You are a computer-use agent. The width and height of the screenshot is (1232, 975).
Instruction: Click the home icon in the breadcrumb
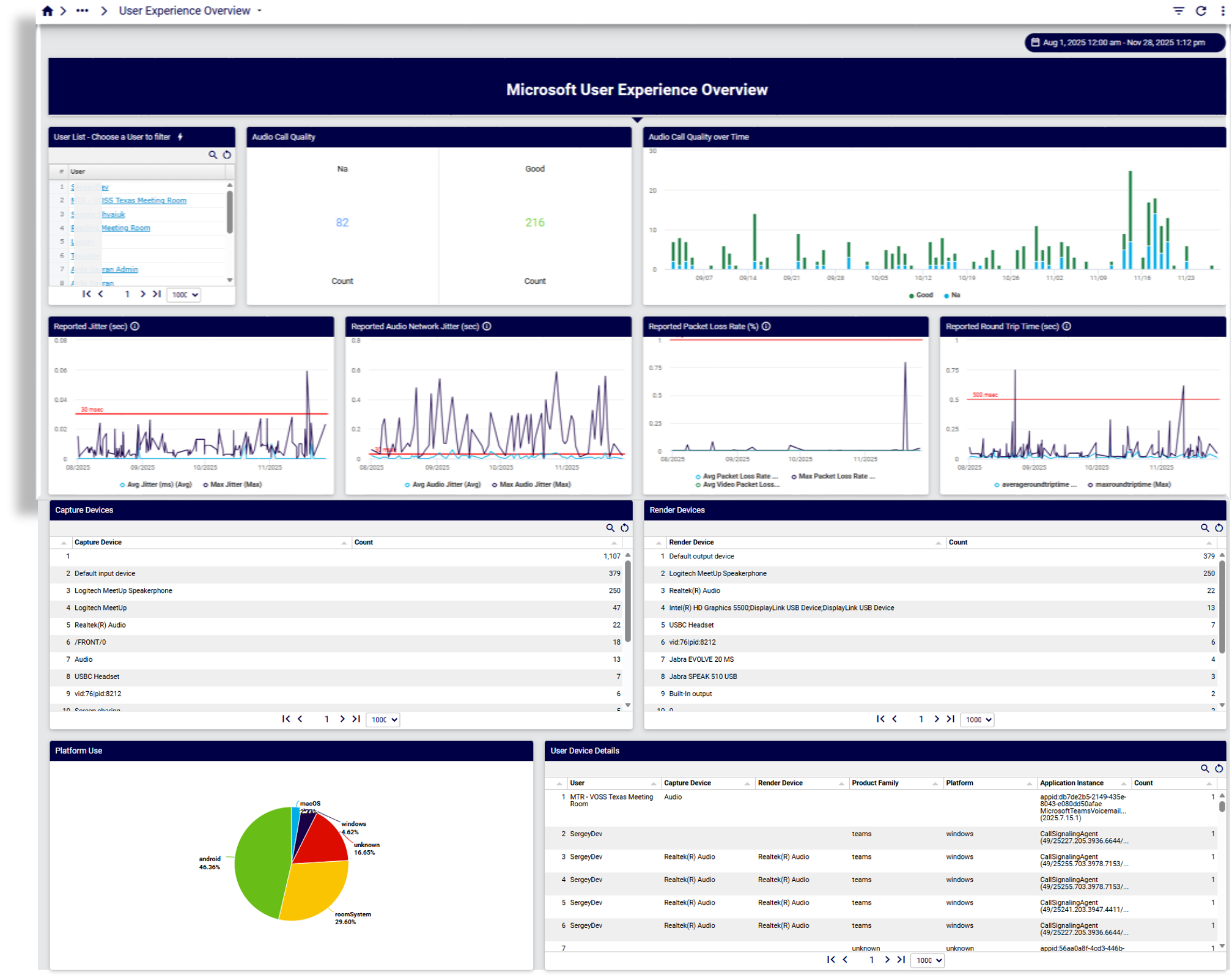[x=47, y=10]
